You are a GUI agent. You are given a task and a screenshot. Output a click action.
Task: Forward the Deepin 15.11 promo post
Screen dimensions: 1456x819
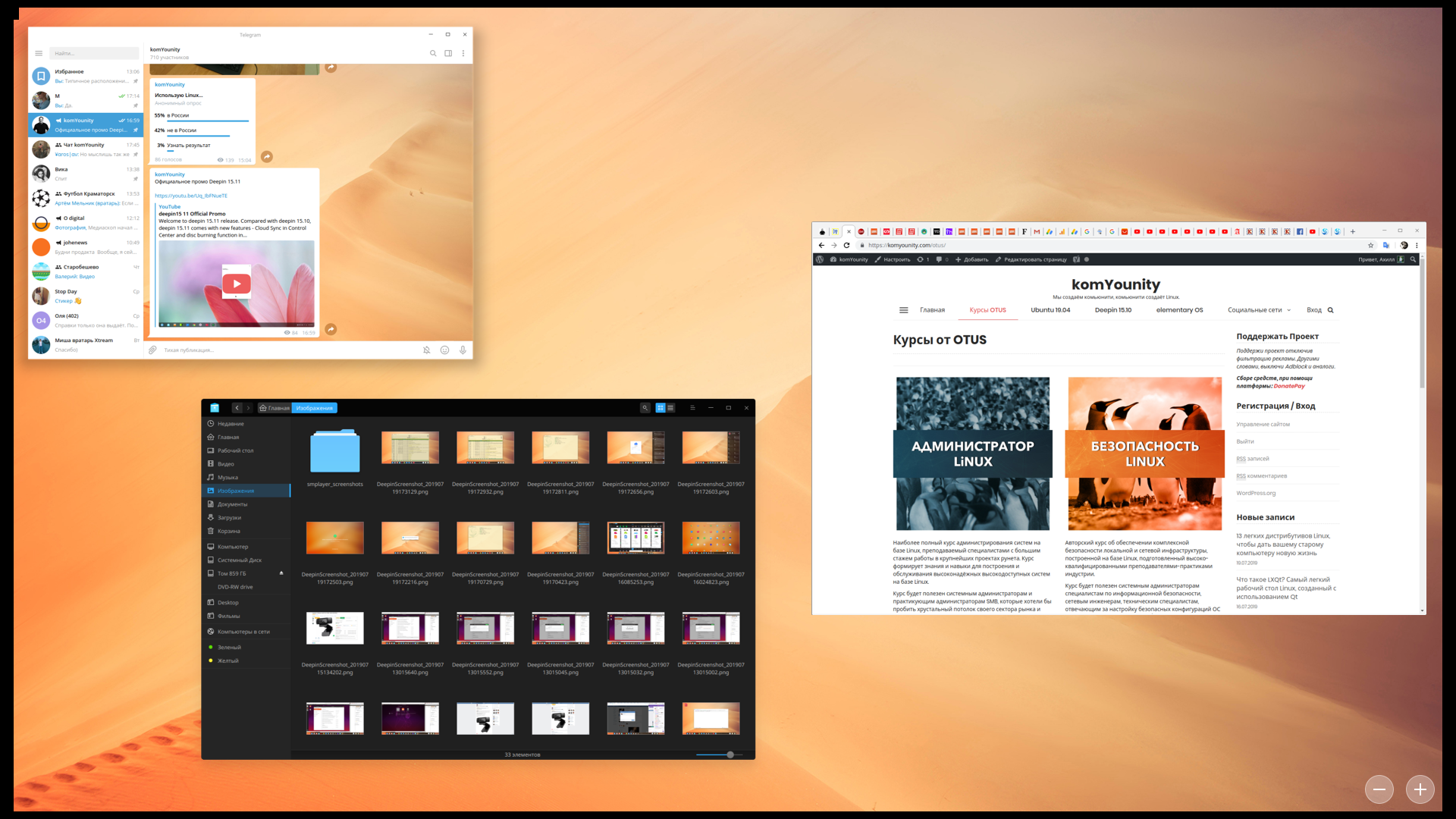click(331, 329)
